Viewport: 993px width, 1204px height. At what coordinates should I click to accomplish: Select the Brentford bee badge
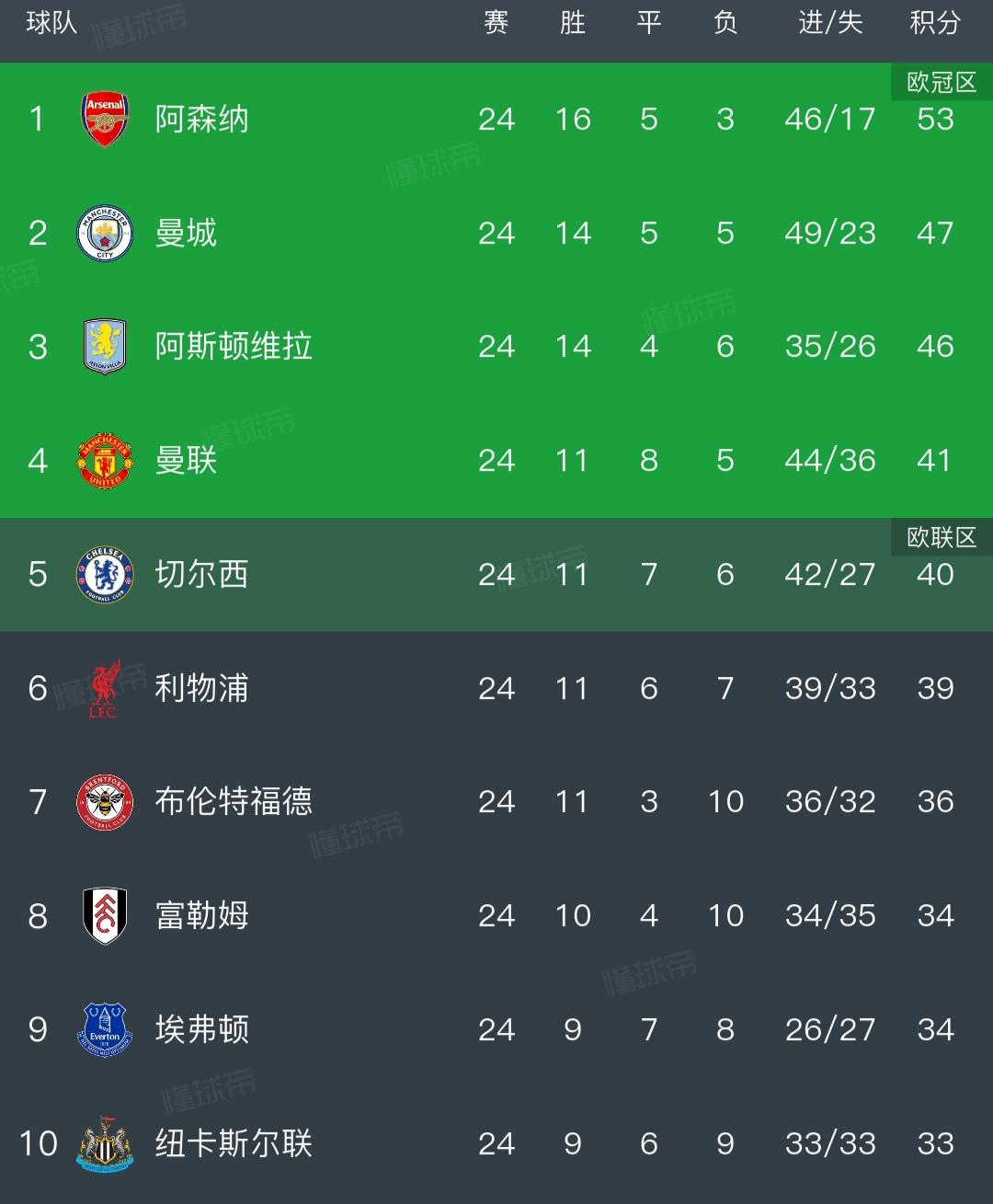coord(105,802)
